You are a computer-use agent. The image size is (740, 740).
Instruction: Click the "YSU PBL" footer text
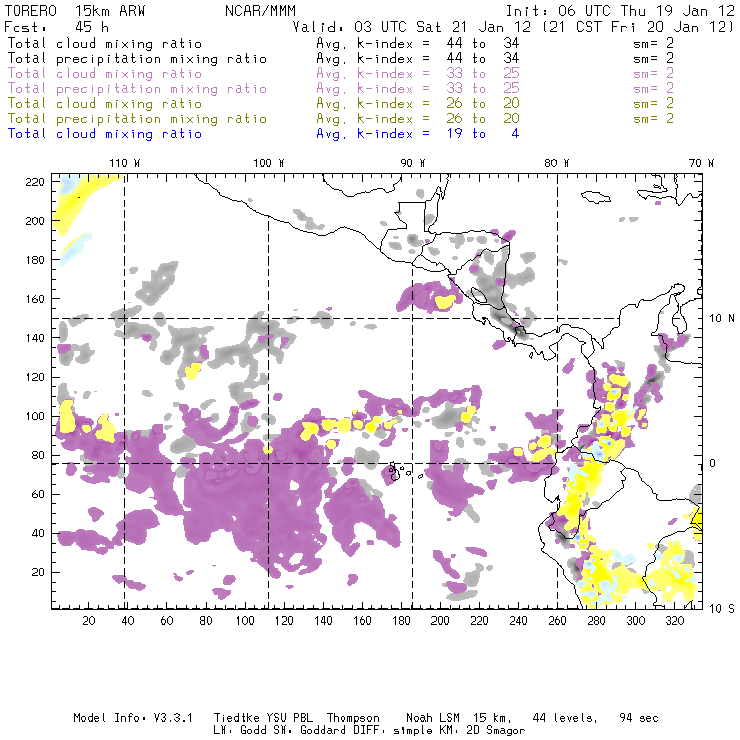(x=290, y=718)
